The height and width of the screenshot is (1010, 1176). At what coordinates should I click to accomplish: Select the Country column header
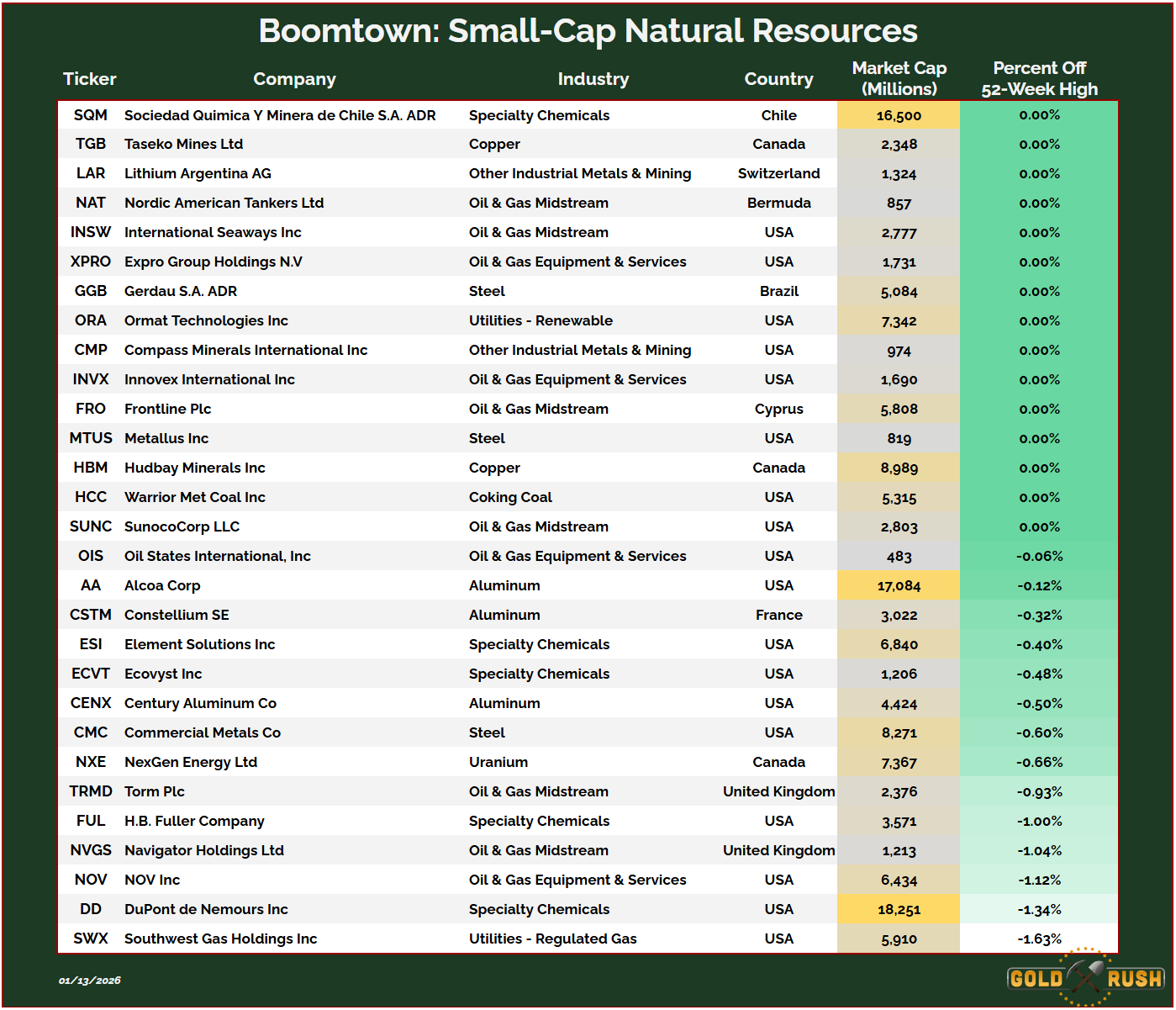click(778, 79)
